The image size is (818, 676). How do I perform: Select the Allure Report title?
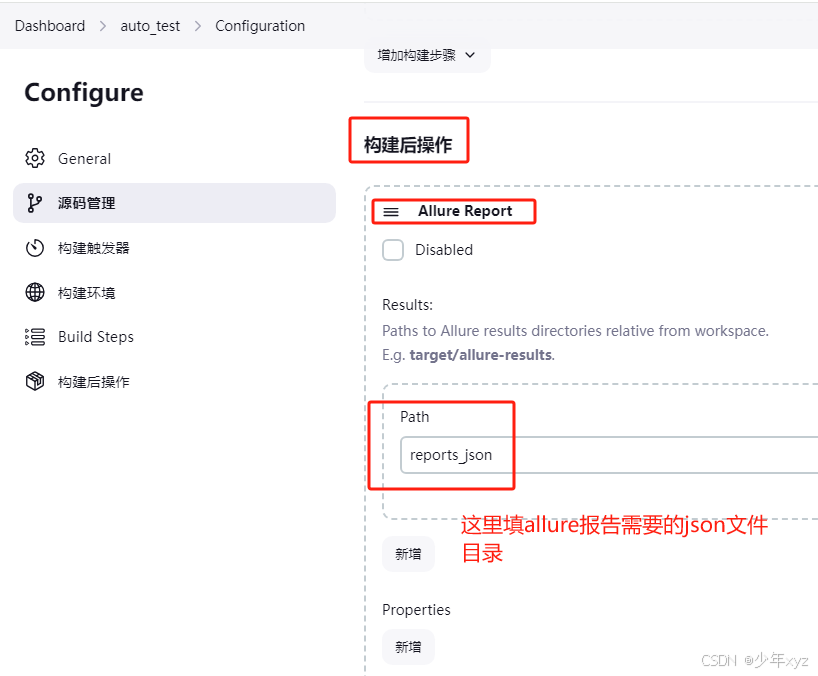coord(465,211)
